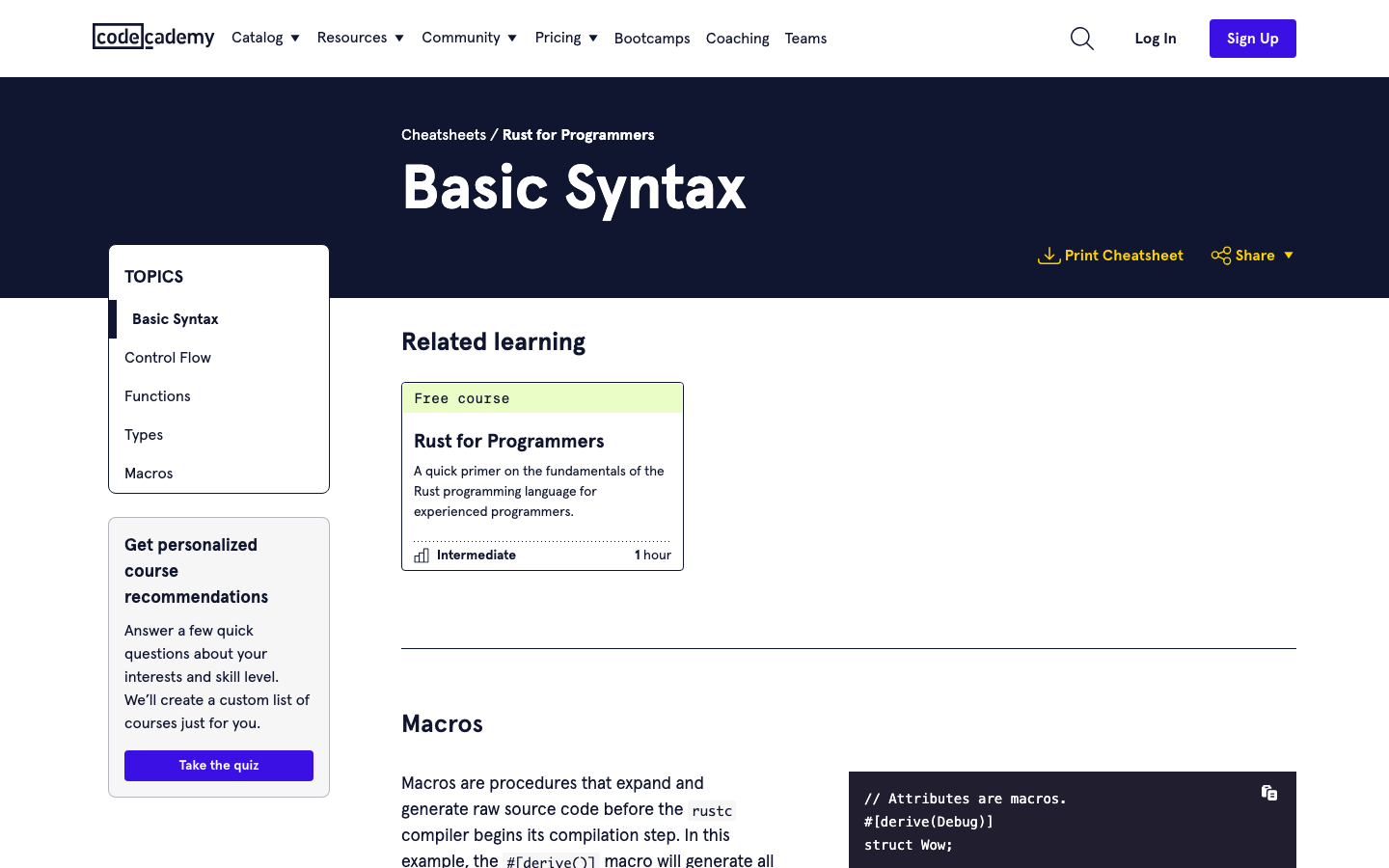Viewport: 1389px width, 868px height.
Task: Click the Related learning heading
Action: [x=493, y=342]
